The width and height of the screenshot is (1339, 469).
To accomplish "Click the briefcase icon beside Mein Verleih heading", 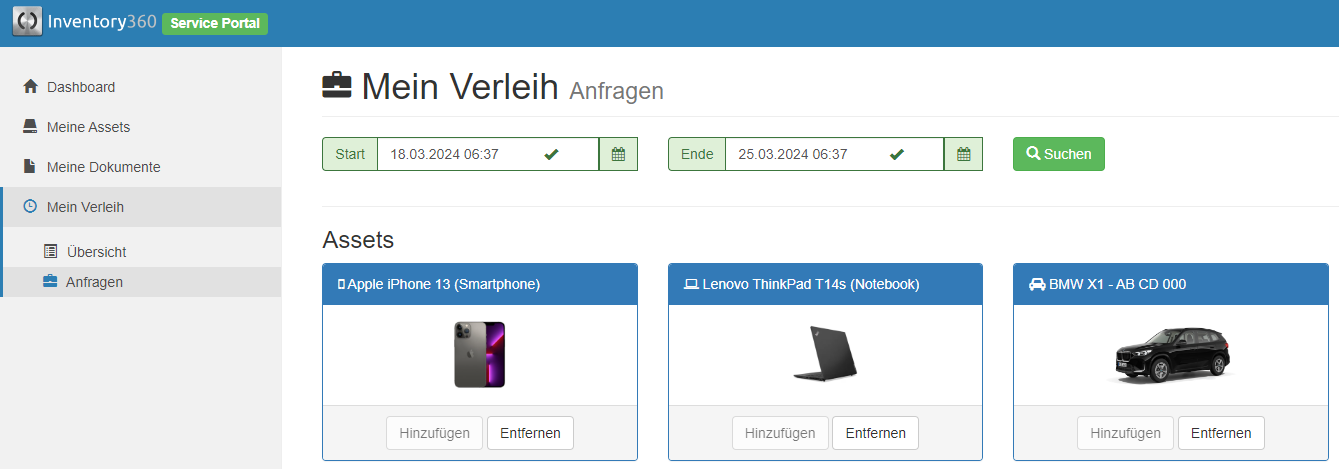I will pyautogui.click(x=337, y=85).
